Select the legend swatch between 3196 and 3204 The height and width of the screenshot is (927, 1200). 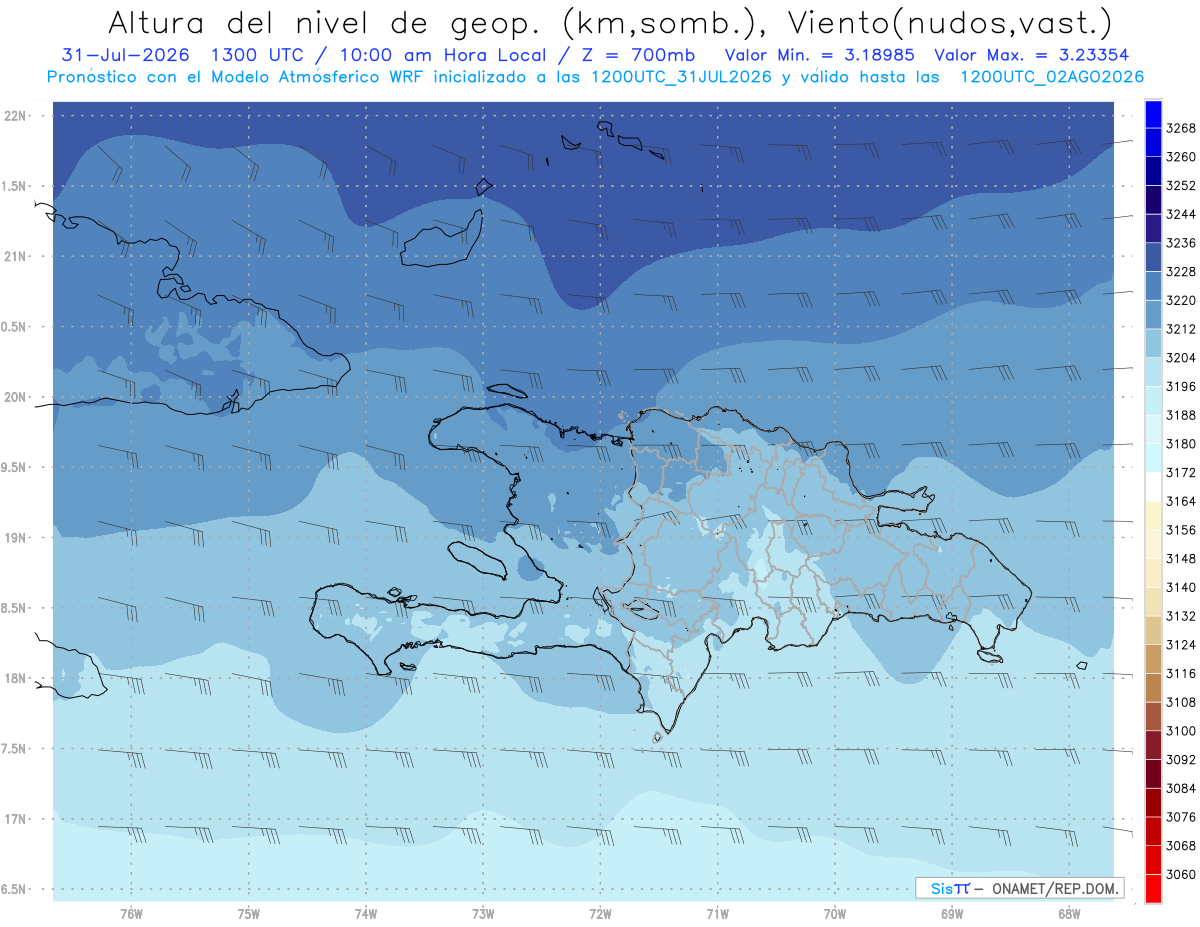coord(1153,372)
